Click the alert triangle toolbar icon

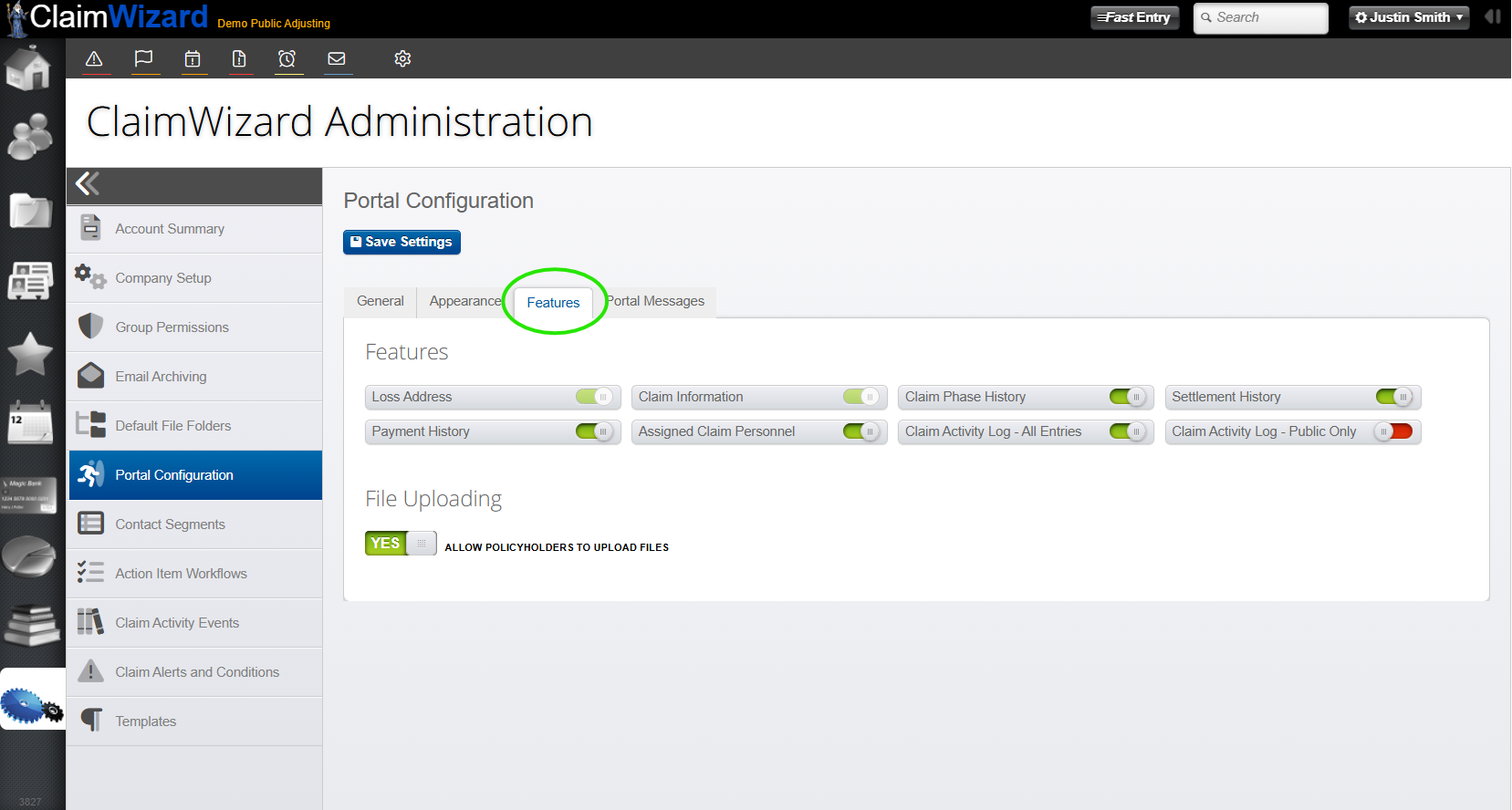click(x=94, y=59)
